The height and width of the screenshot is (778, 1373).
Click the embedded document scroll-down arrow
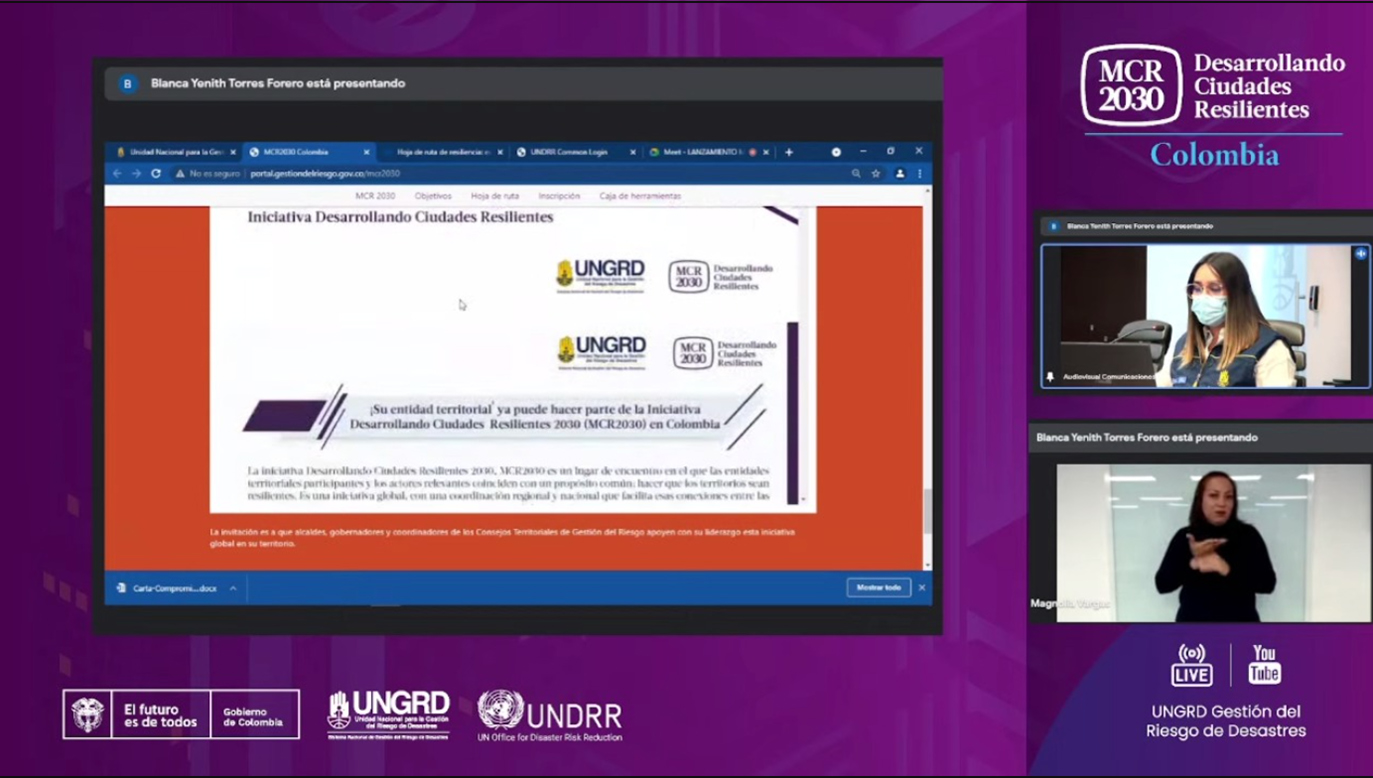pyautogui.click(x=803, y=498)
